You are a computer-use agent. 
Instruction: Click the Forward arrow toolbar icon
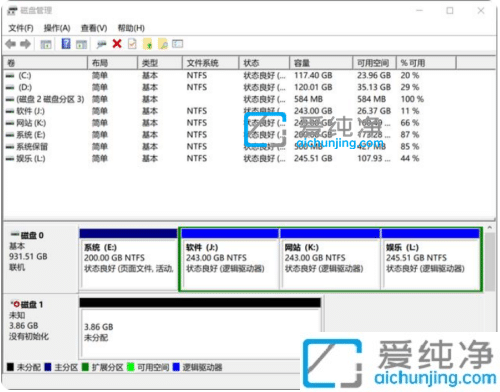click(x=25, y=44)
